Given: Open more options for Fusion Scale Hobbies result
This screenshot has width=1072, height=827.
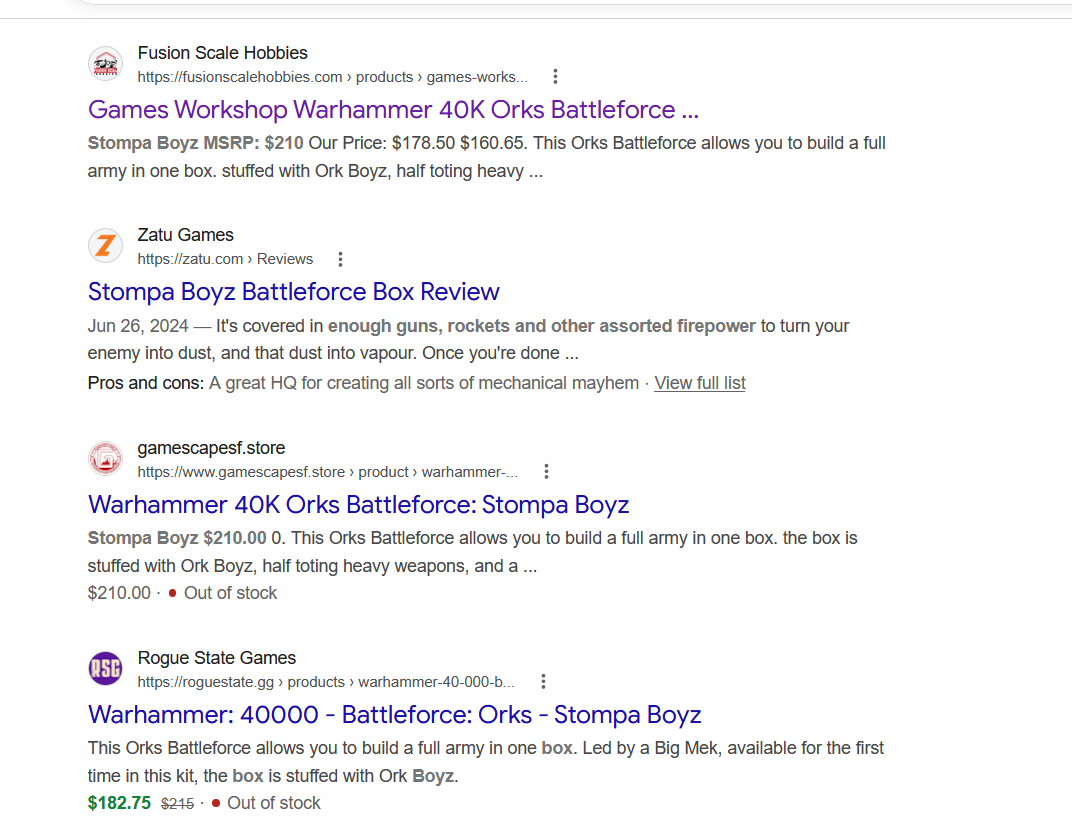Looking at the screenshot, I should [x=555, y=77].
